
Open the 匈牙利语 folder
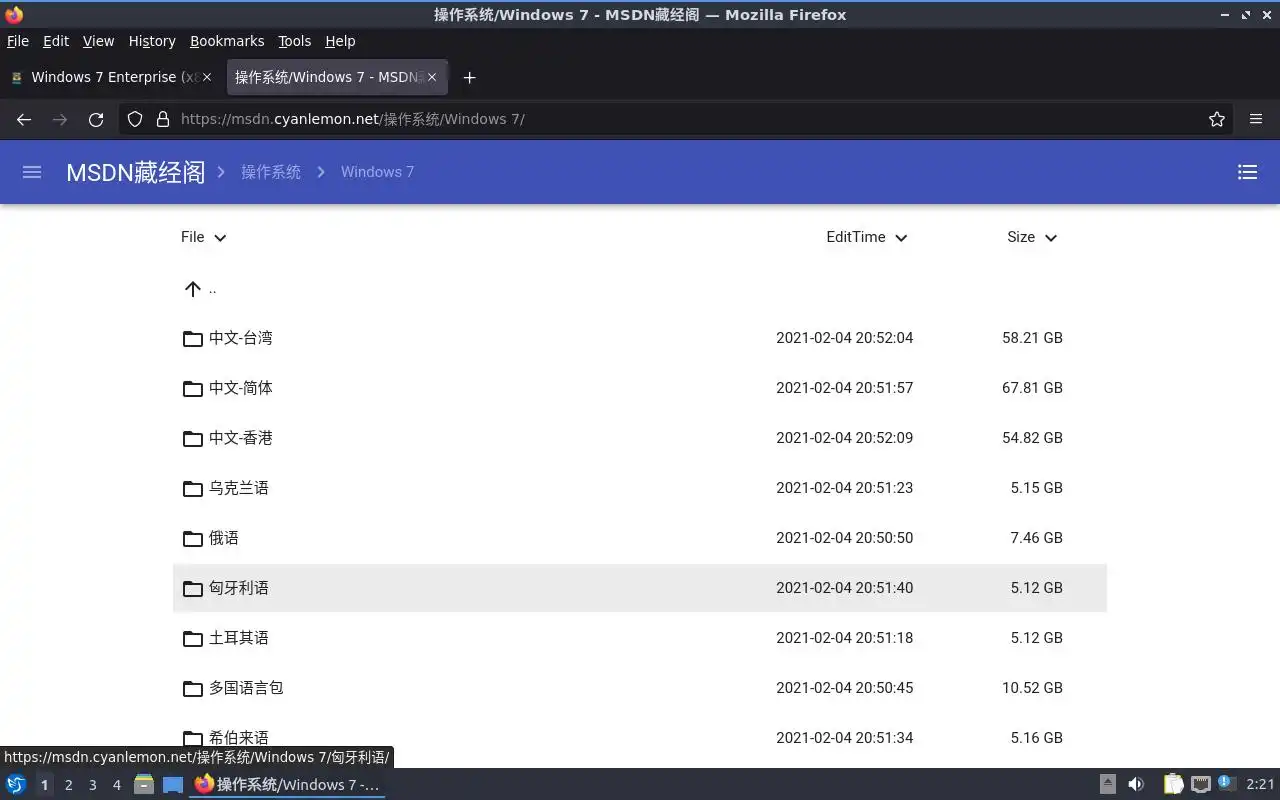[640, 588]
